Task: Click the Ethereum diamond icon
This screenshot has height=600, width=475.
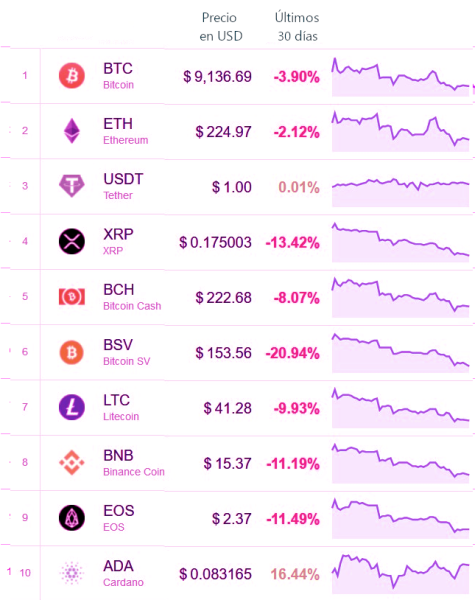Action: coord(72,131)
